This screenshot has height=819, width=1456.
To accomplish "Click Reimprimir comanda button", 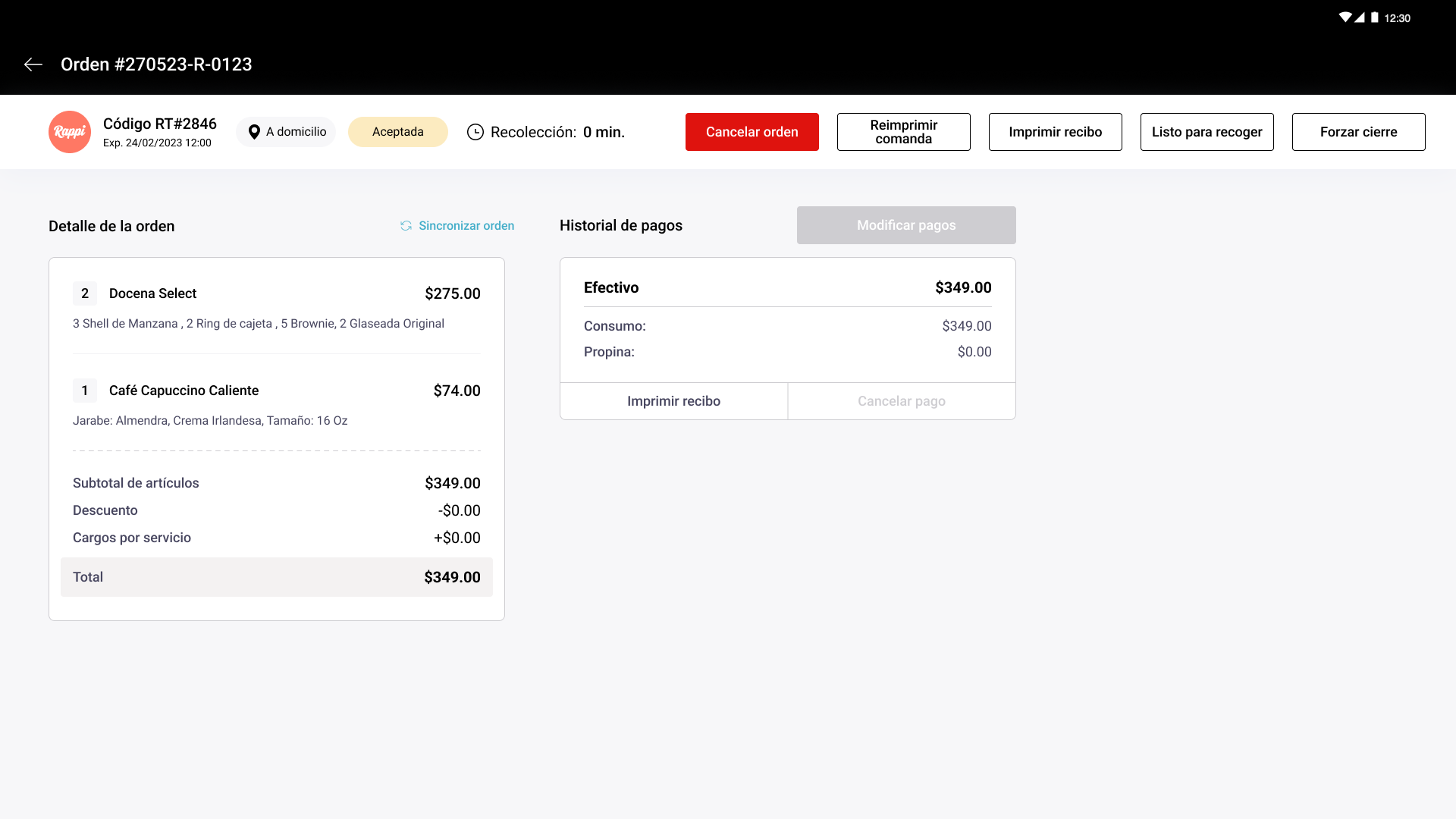I will (x=904, y=132).
